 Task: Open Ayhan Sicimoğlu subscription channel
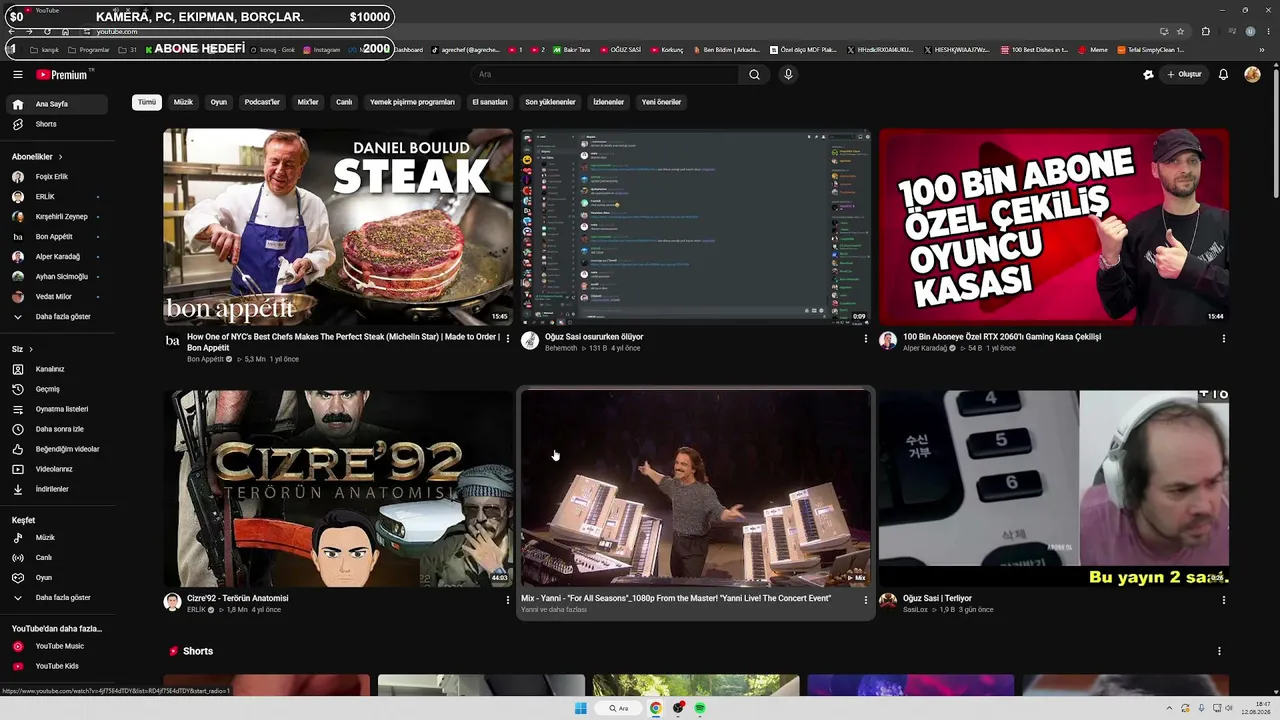point(56,277)
